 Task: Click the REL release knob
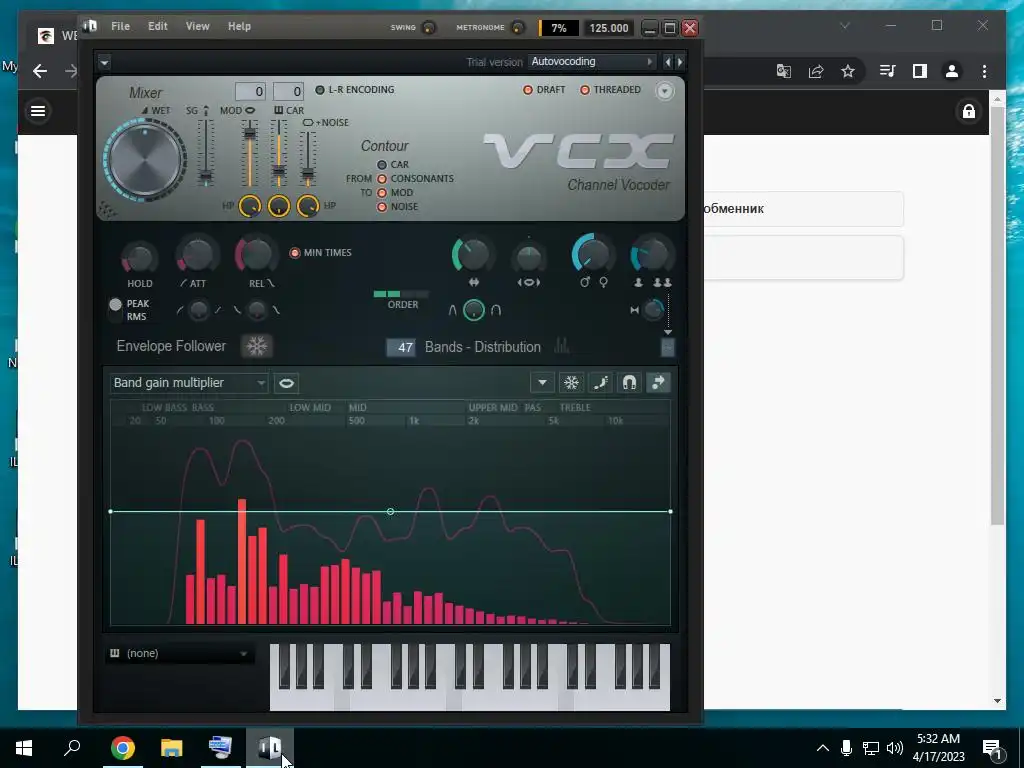256,254
